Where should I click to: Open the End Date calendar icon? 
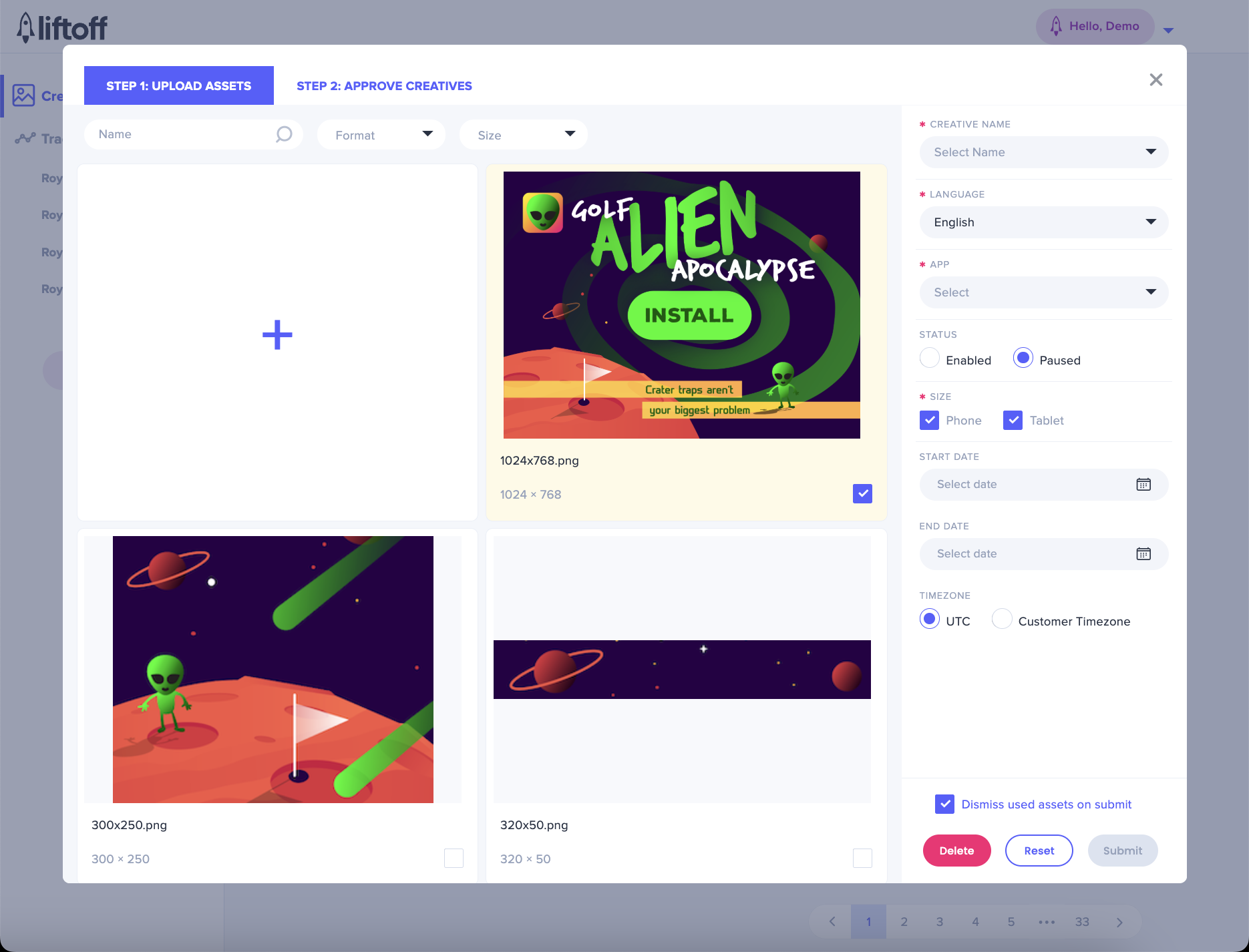(1143, 554)
